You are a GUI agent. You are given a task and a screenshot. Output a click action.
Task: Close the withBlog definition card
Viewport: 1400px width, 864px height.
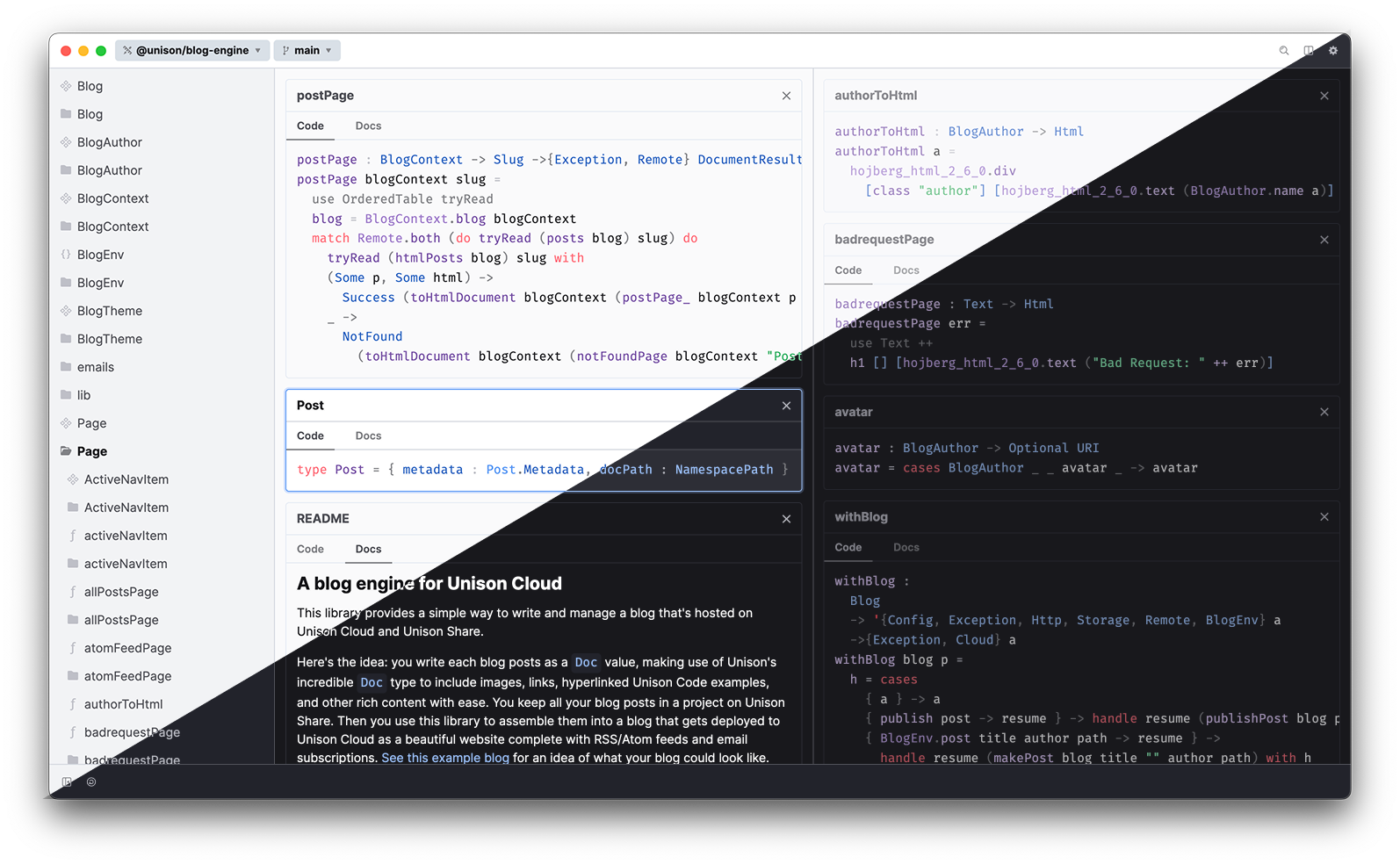point(1324,517)
